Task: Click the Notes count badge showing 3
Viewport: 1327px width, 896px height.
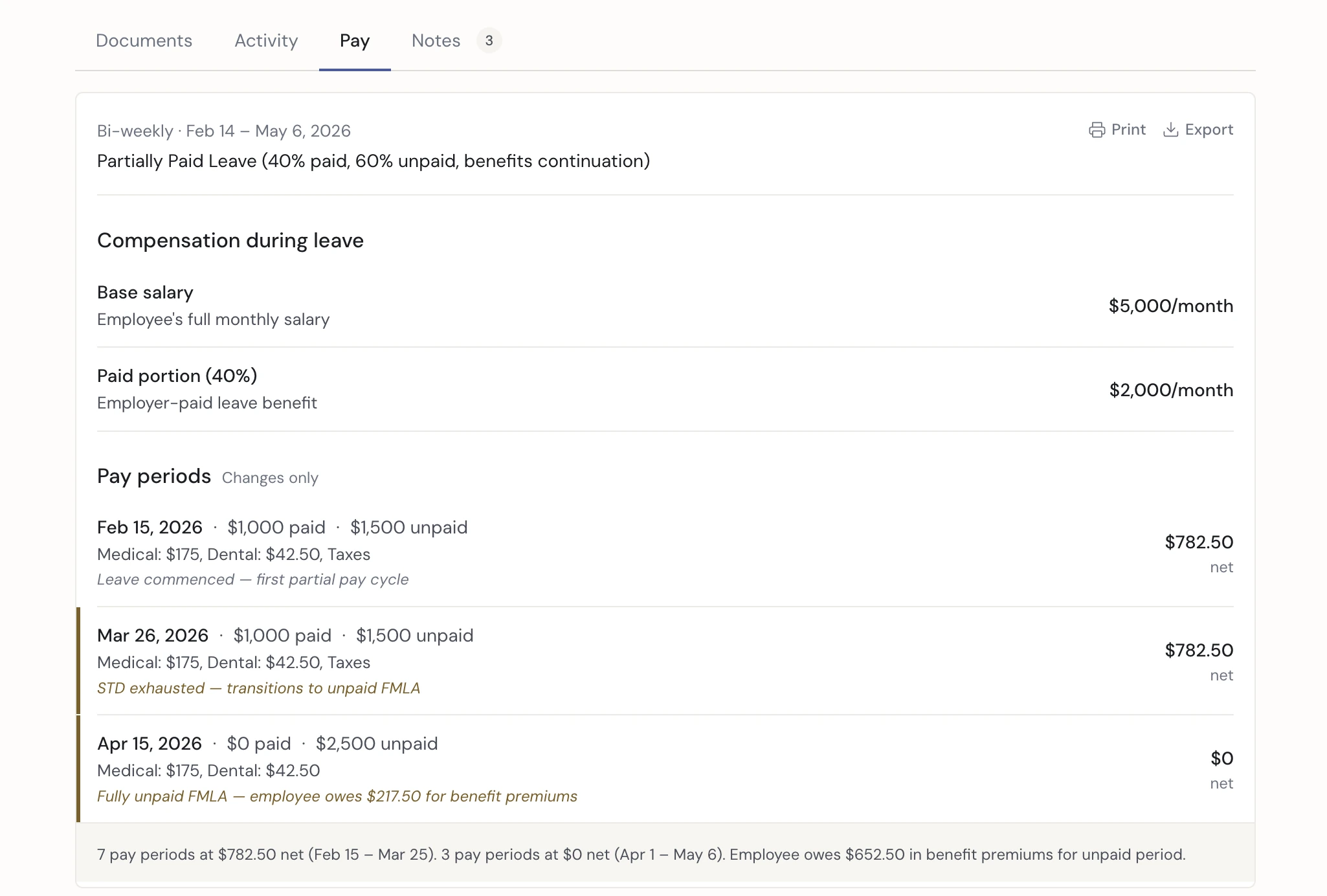Action: 489,41
